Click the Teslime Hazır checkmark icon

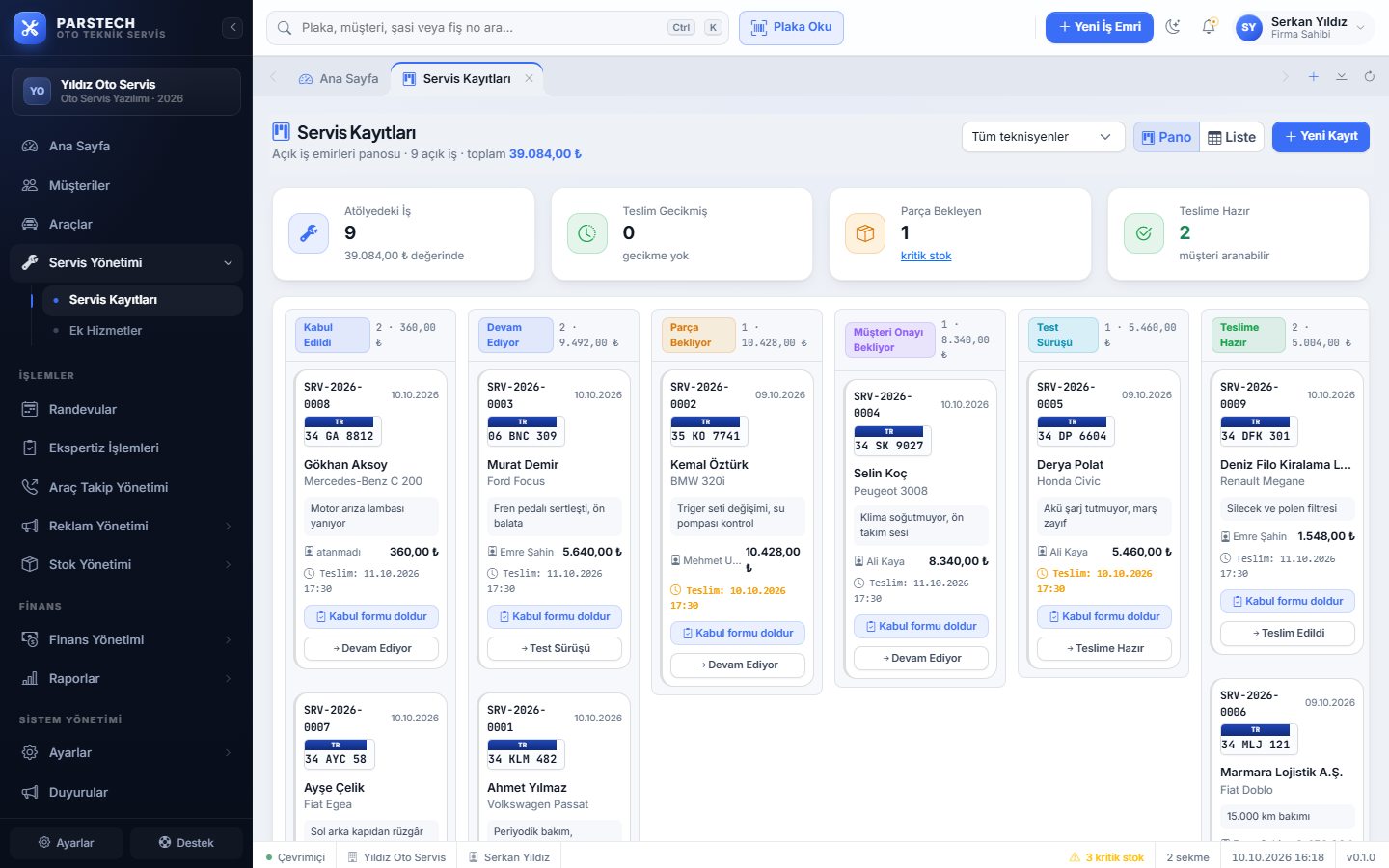[x=1144, y=233]
